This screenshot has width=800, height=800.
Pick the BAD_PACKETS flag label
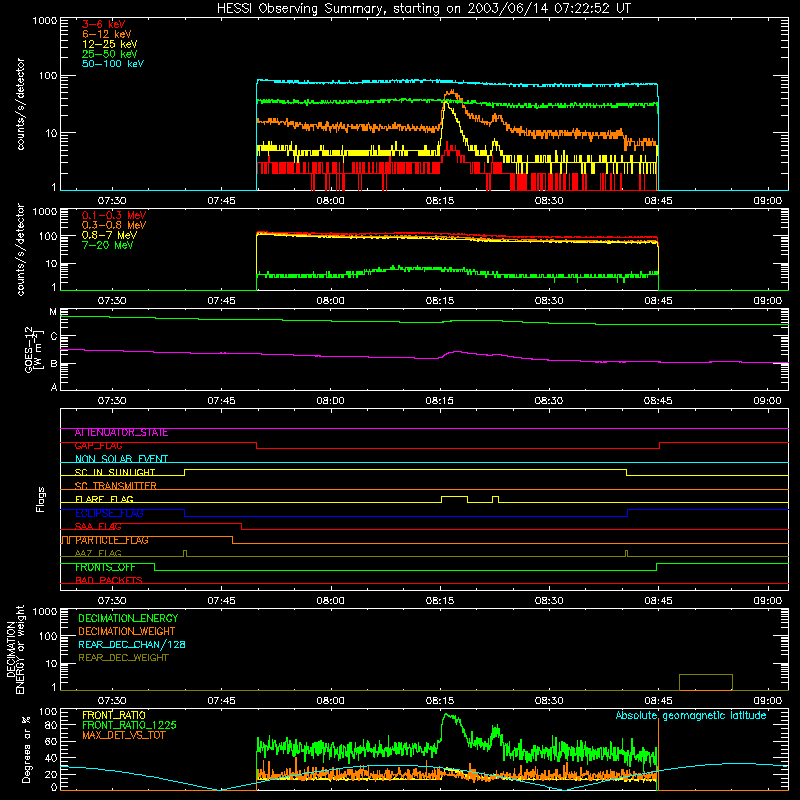click(109, 581)
